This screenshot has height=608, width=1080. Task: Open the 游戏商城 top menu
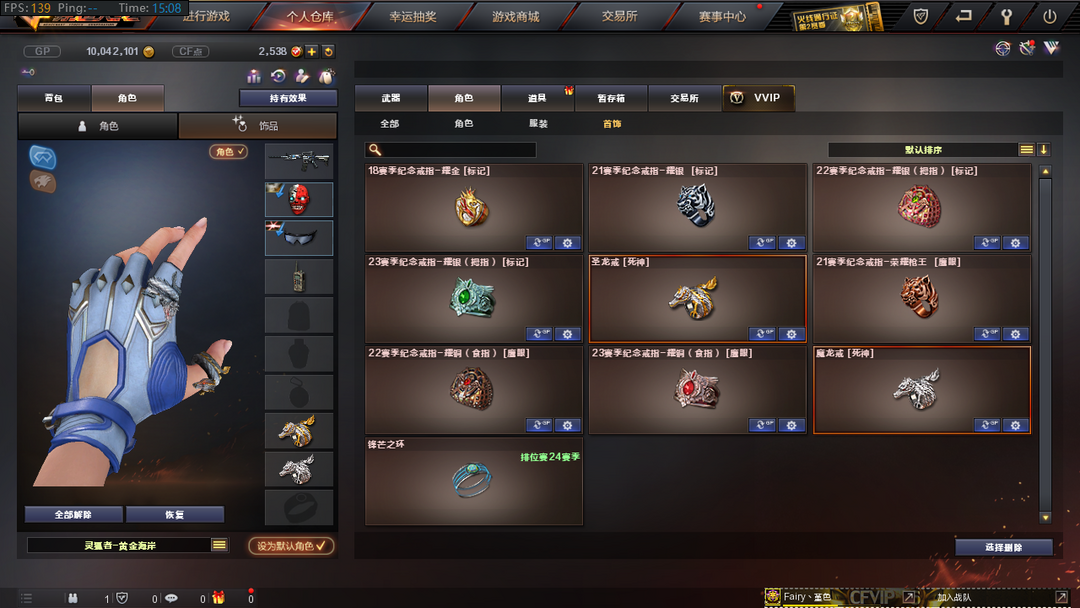point(515,17)
